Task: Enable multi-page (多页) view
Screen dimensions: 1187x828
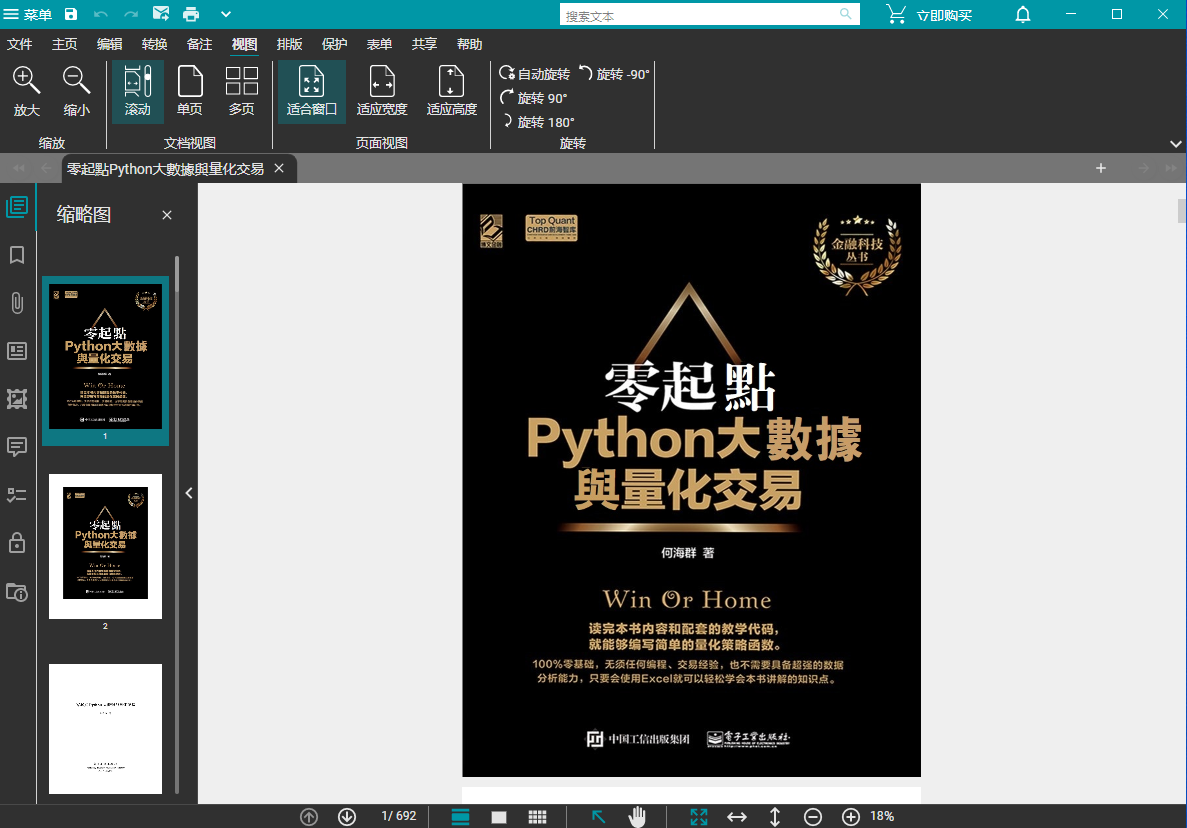Action: (242, 91)
